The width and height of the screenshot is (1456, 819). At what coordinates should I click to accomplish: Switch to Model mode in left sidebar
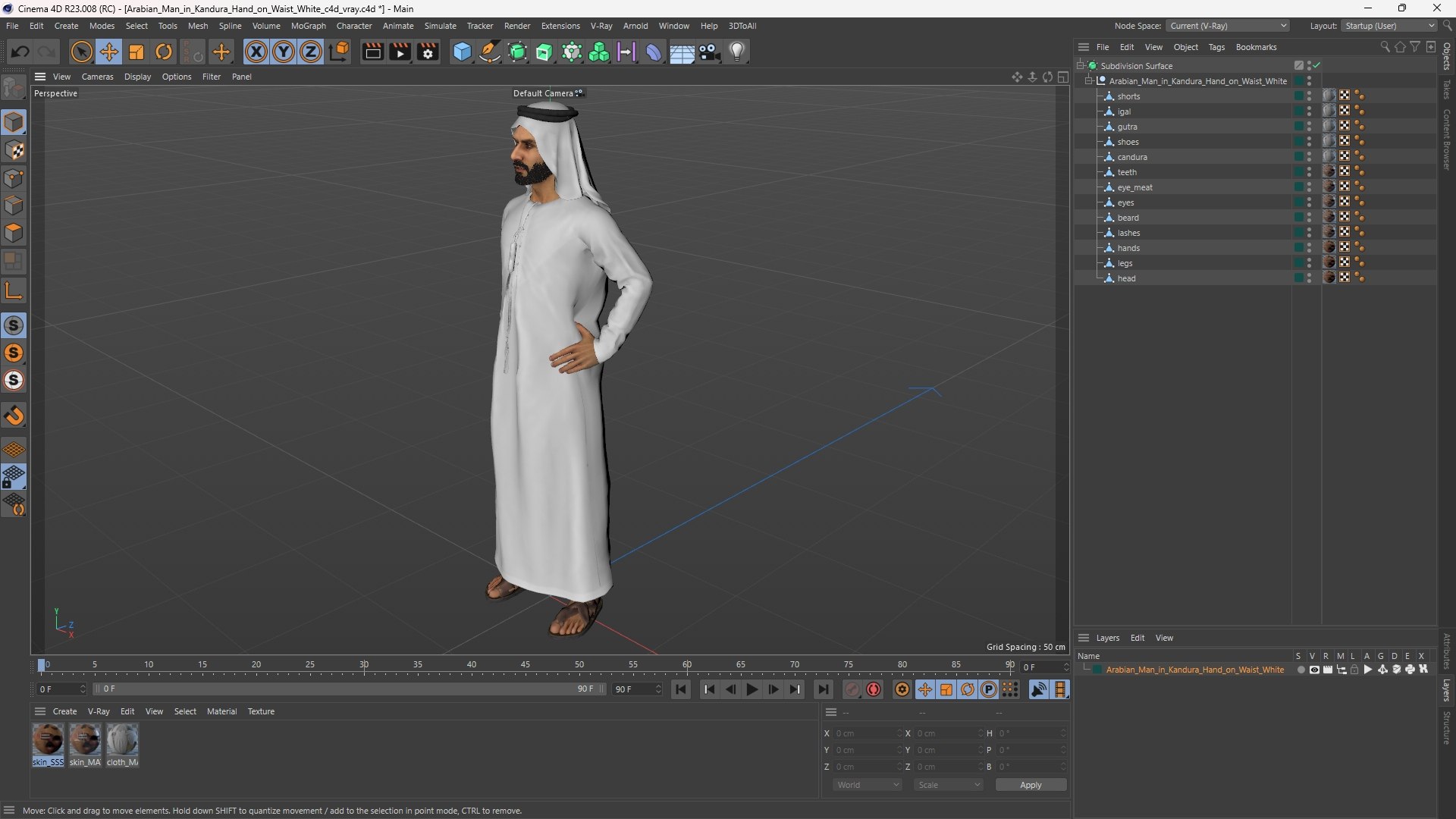point(14,122)
